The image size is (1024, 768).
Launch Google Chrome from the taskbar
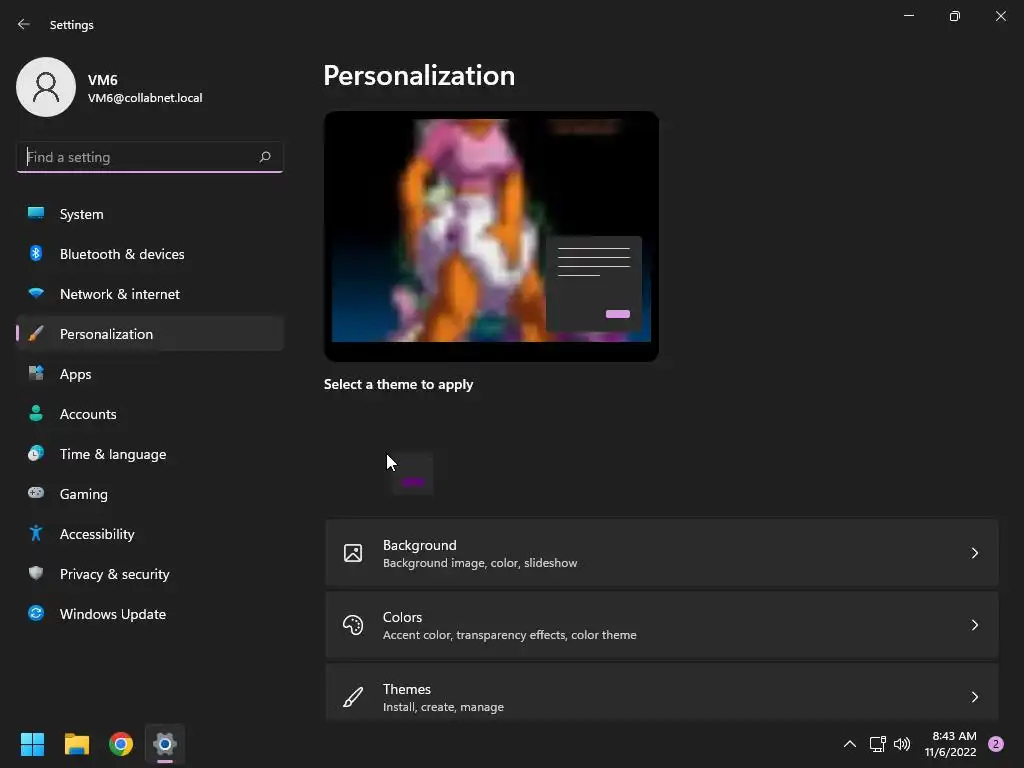pyautogui.click(x=121, y=744)
